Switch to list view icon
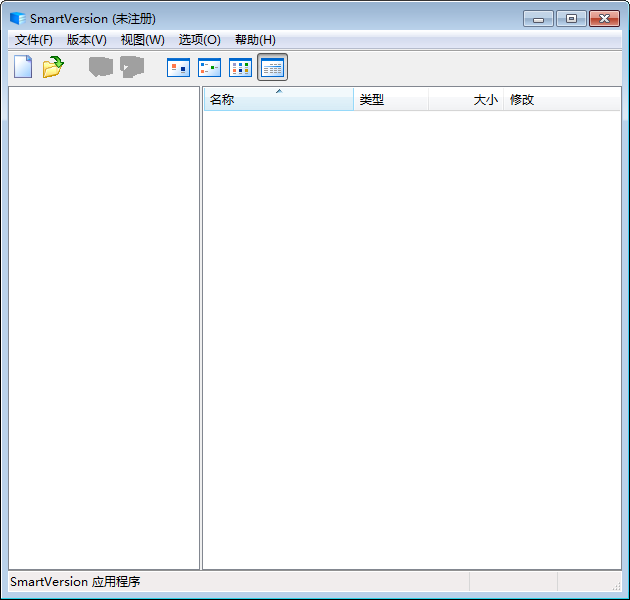630x600 pixels. coord(240,67)
